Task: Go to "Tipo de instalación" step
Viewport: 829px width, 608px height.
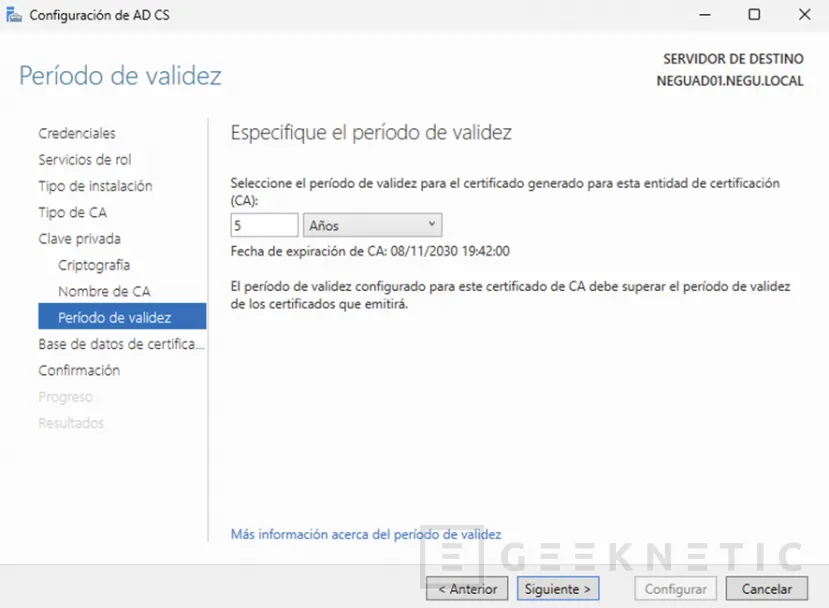Action: point(95,186)
